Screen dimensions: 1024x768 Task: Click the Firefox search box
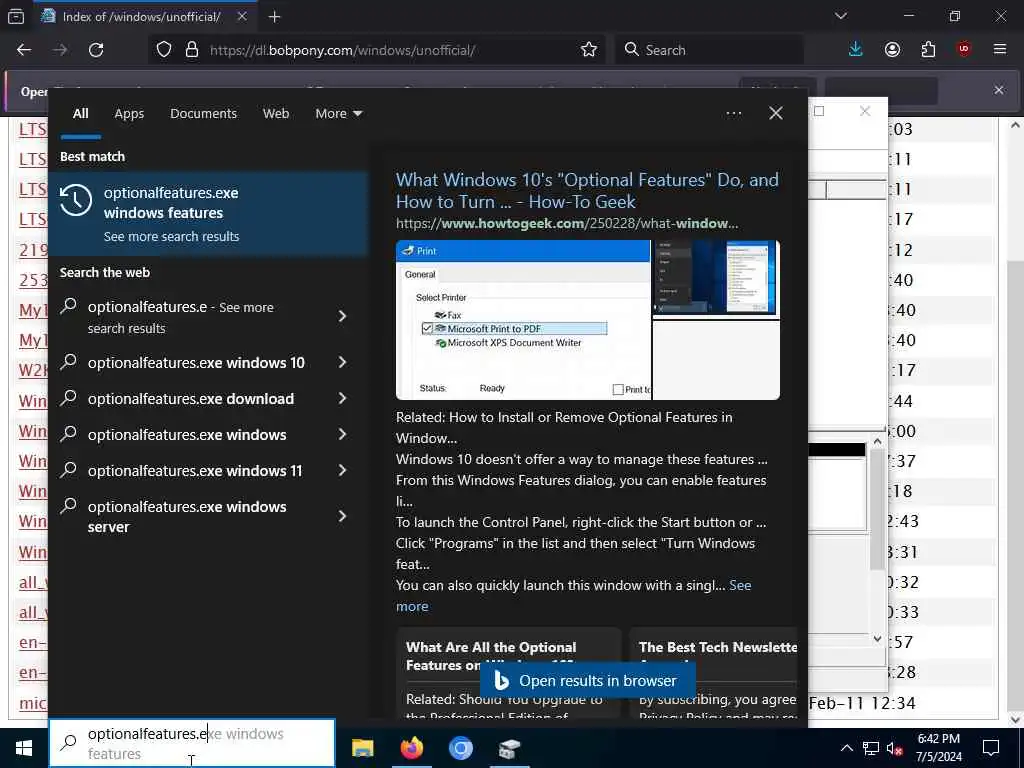click(x=709, y=50)
